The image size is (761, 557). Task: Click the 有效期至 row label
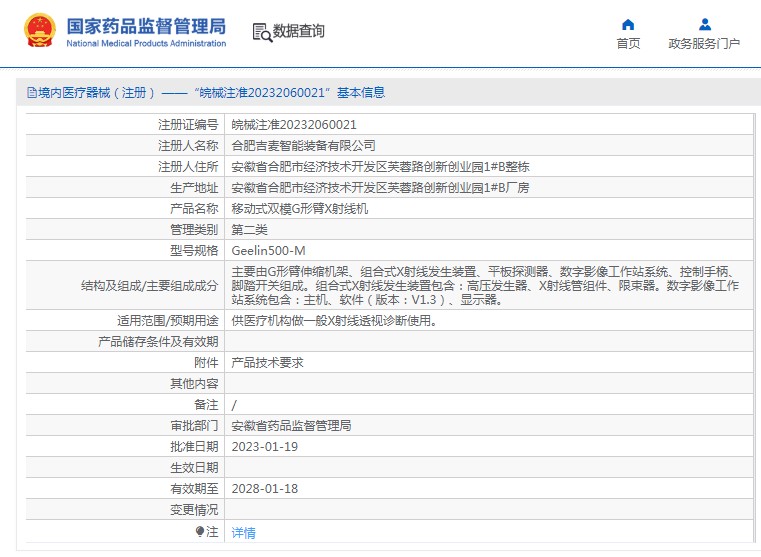tap(194, 489)
